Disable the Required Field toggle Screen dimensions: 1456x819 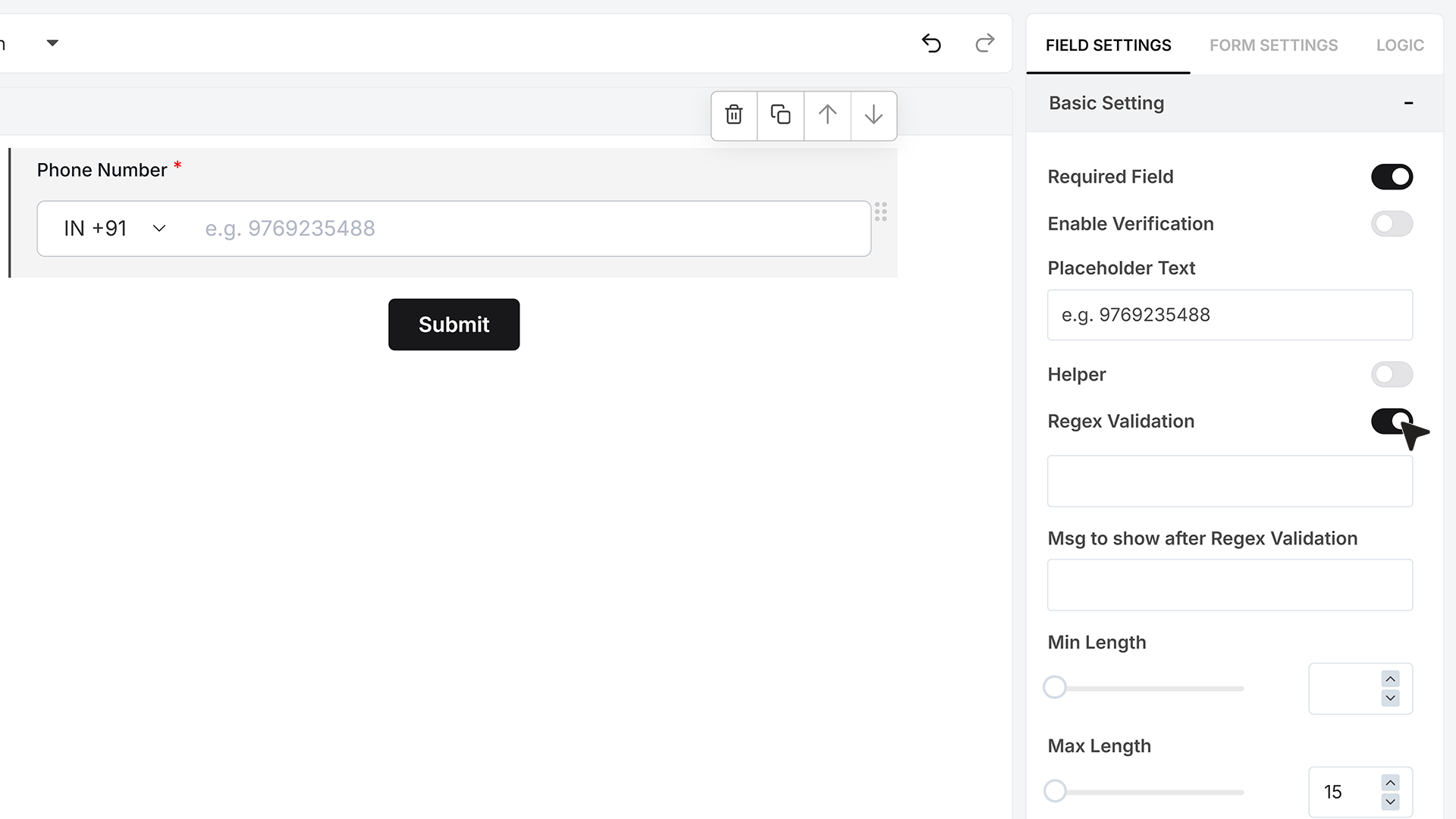pos(1392,177)
